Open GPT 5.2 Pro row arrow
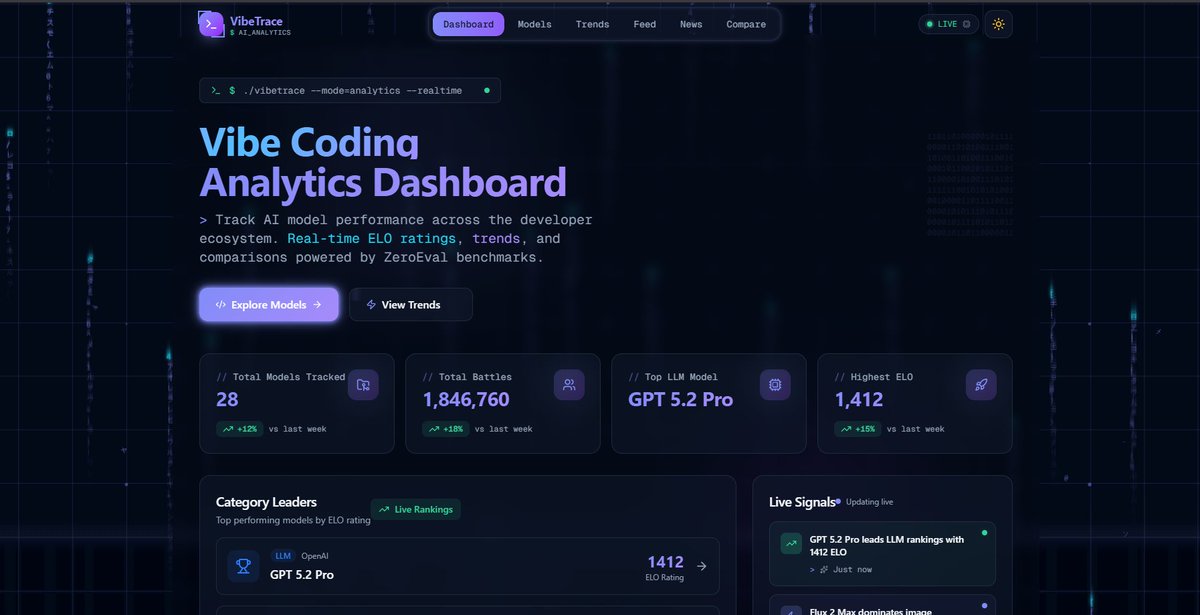1200x615 pixels. tap(702, 566)
